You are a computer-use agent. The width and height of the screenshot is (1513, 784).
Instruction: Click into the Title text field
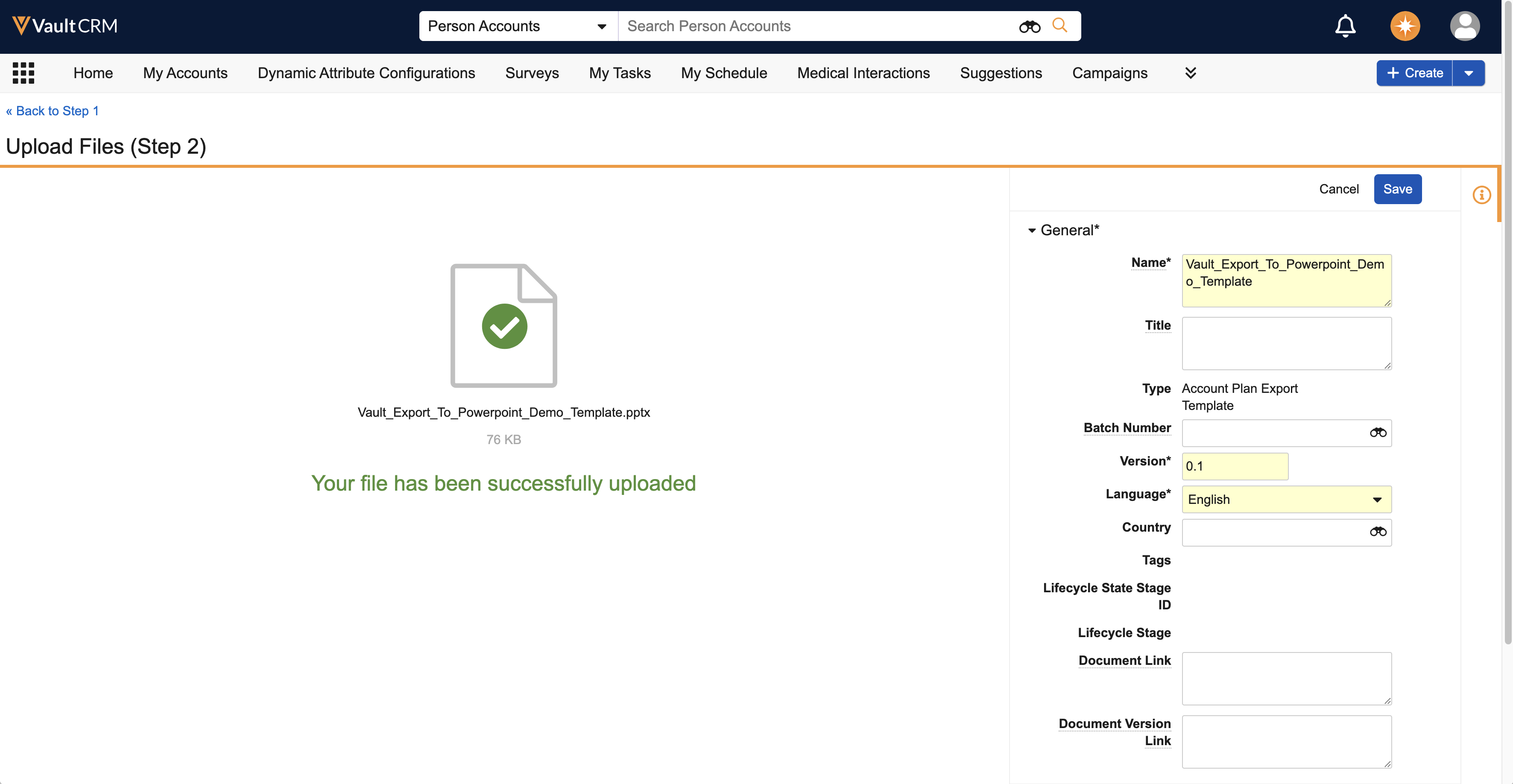(1286, 343)
